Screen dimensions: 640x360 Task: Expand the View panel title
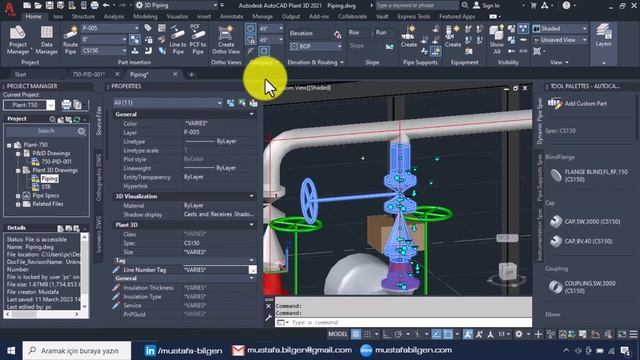tap(559, 62)
